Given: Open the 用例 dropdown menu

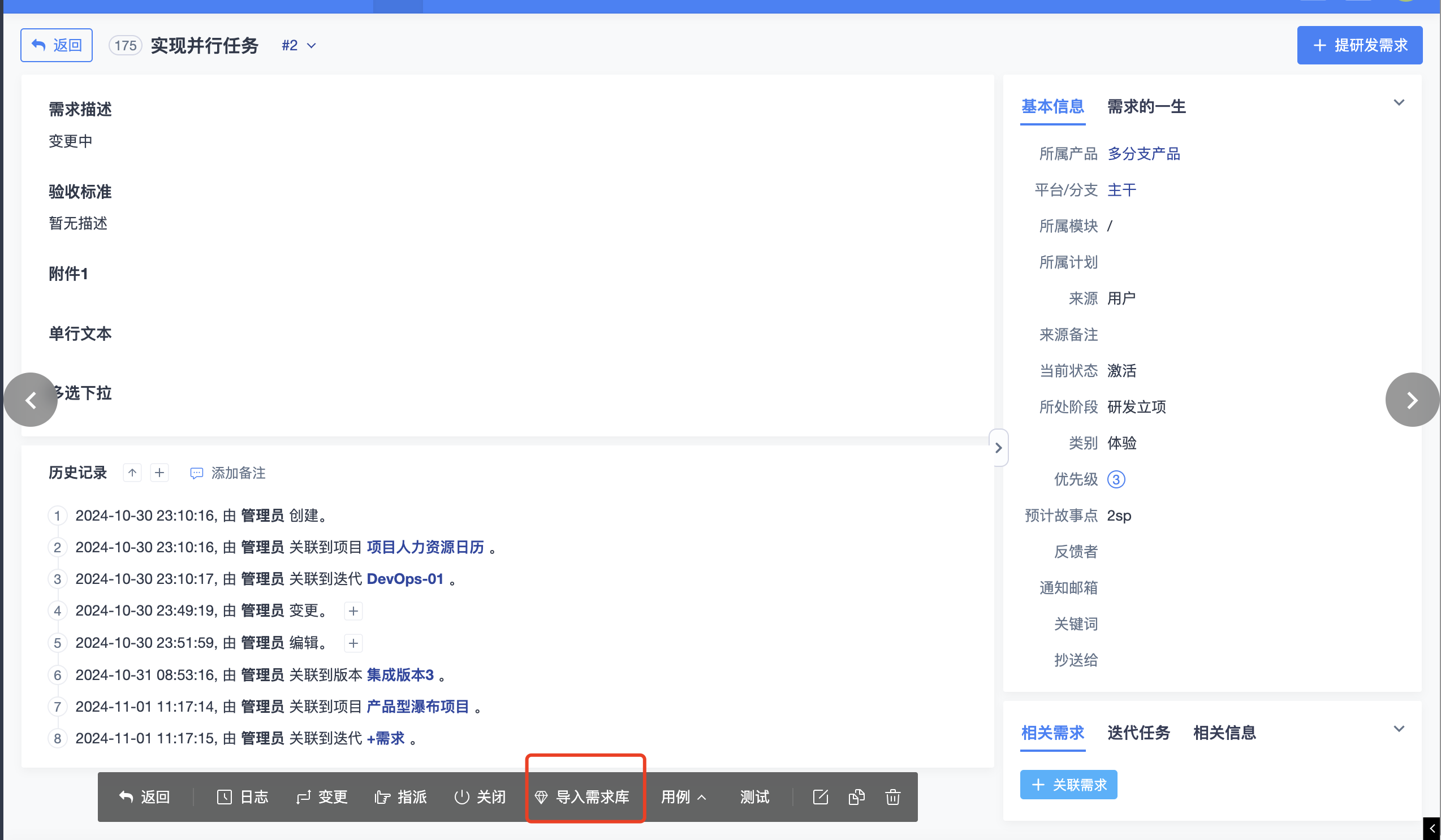Looking at the screenshot, I should (684, 797).
